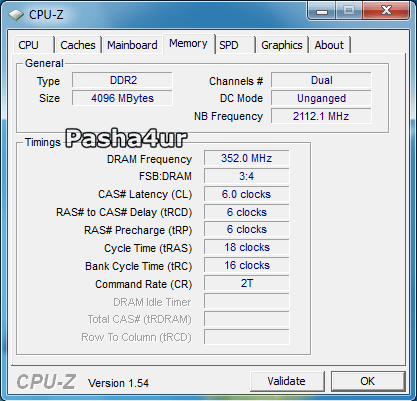Click the CPU-Z app icon in title bar
Screen dimensions: 417x401
(16, 15)
